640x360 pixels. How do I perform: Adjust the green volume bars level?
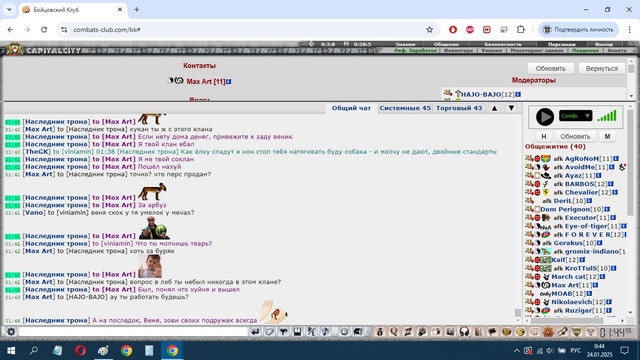point(607,116)
